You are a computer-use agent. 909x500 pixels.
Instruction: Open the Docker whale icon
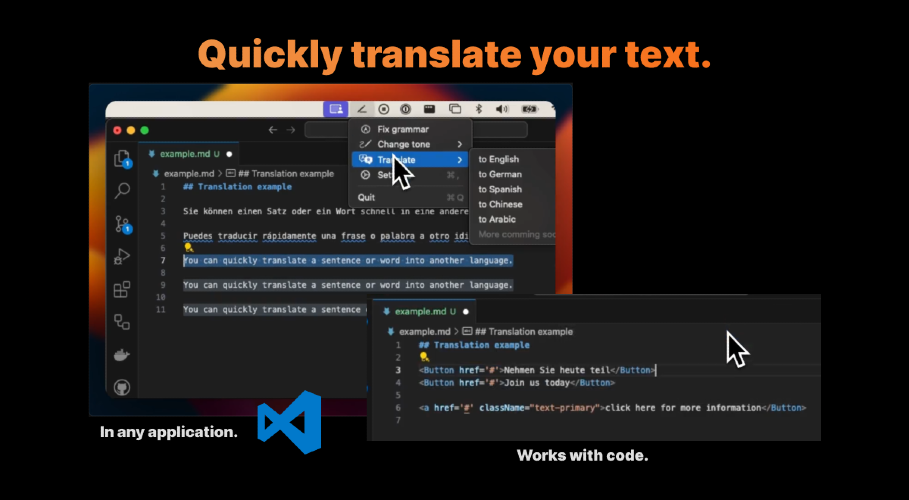pos(122,355)
